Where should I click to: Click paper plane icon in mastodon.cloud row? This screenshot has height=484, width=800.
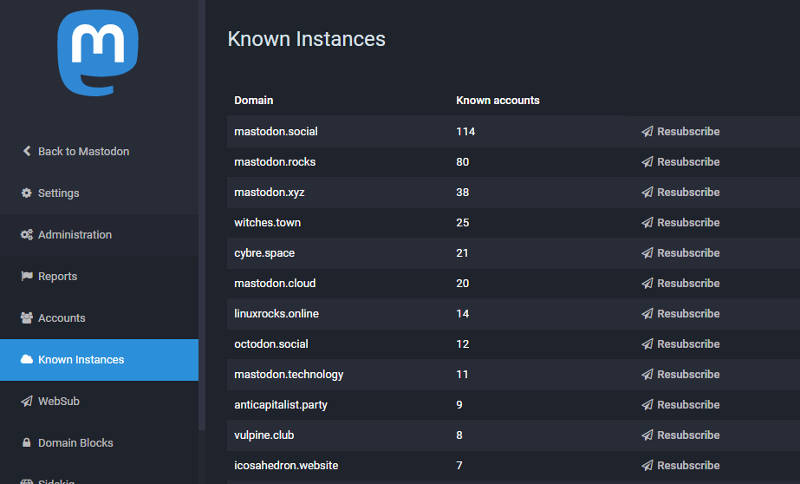click(x=647, y=283)
